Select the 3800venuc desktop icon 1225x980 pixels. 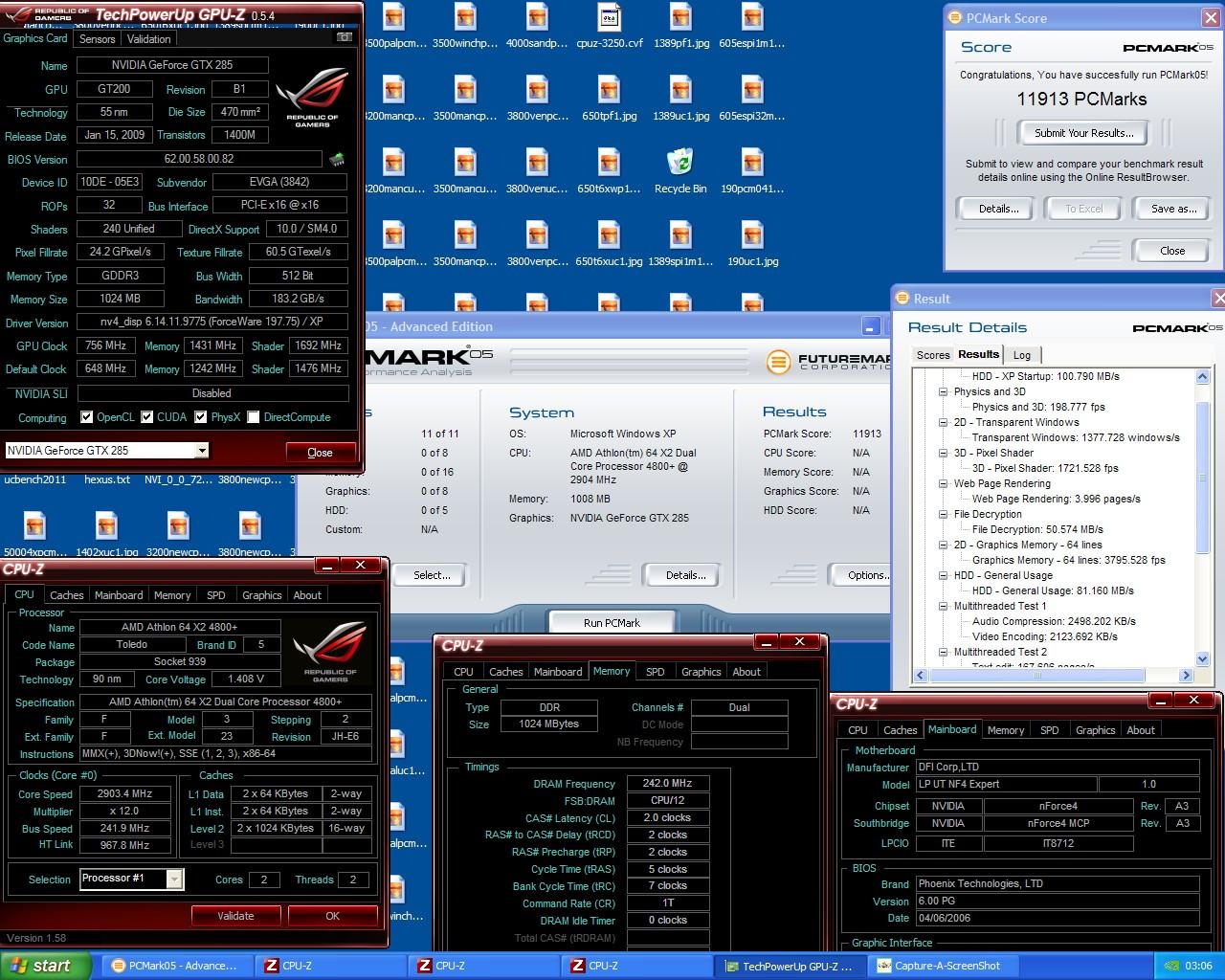click(x=538, y=171)
